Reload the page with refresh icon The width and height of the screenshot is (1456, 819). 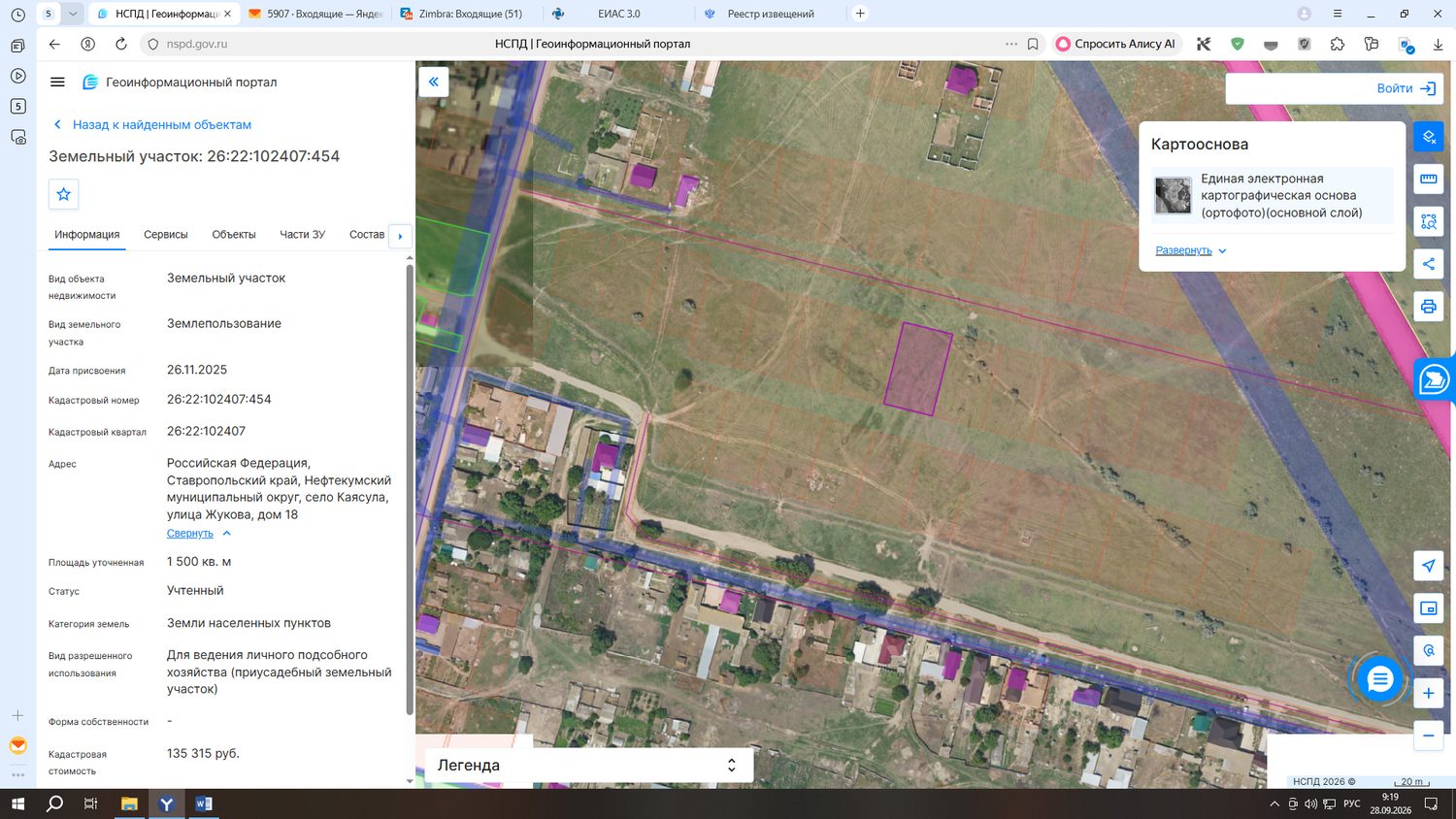coord(121,44)
